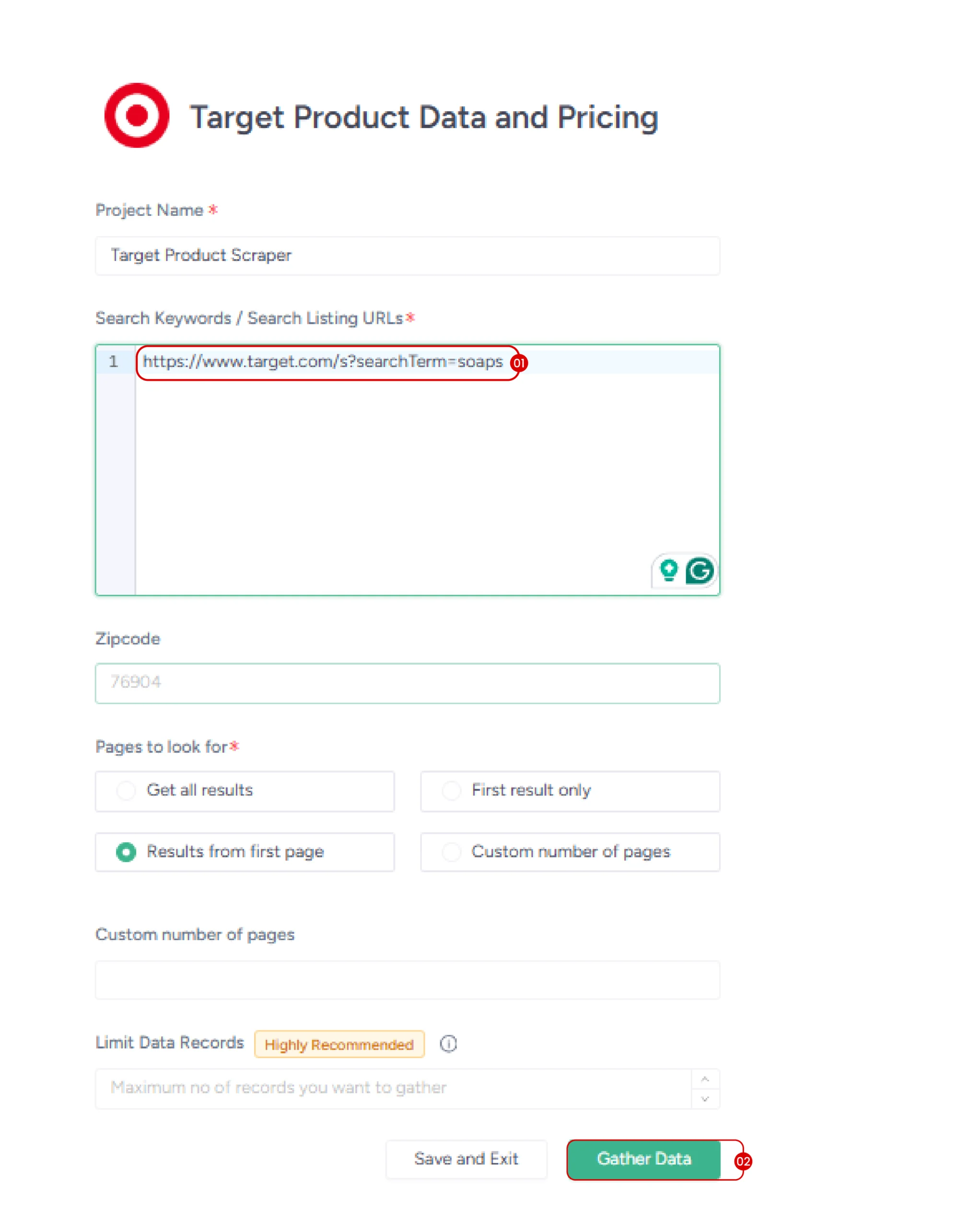Viewport: 980px width, 1228px height.
Task: Click into the Project Name field
Action: 407,256
